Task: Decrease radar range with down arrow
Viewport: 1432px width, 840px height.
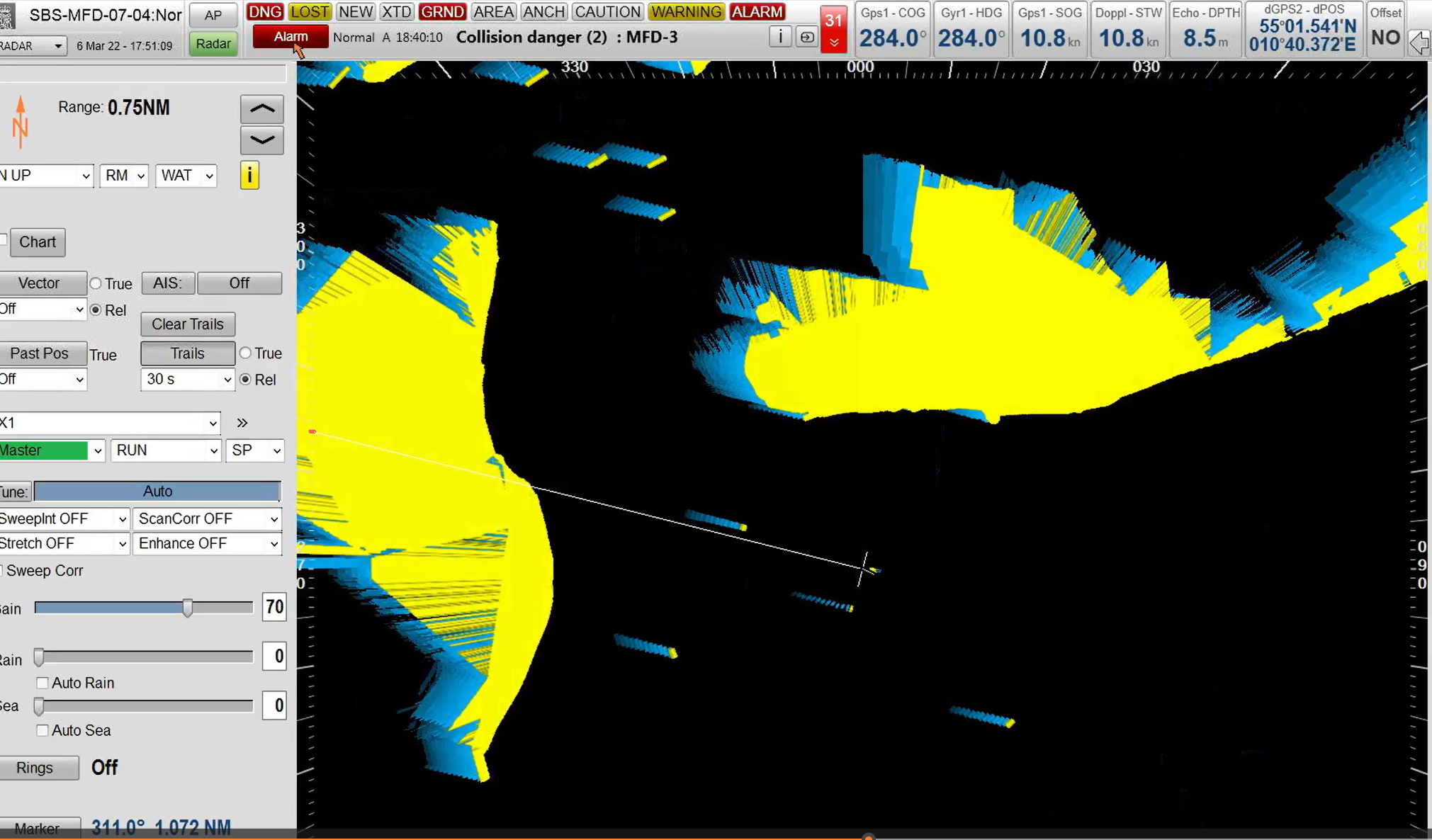Action: pos(261,140)
